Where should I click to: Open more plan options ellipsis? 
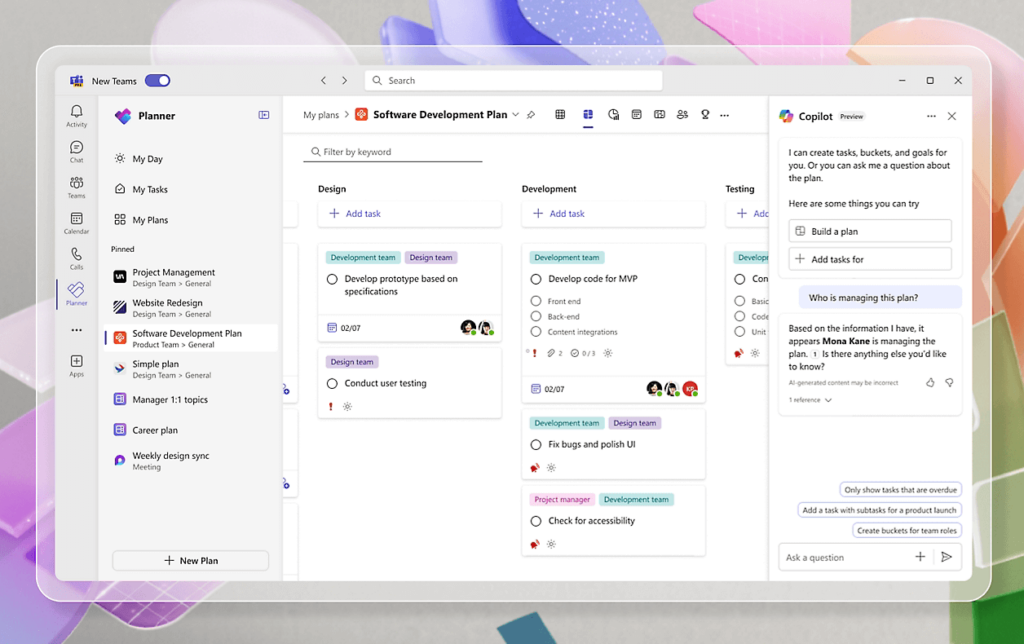click(x=724, y=115)
